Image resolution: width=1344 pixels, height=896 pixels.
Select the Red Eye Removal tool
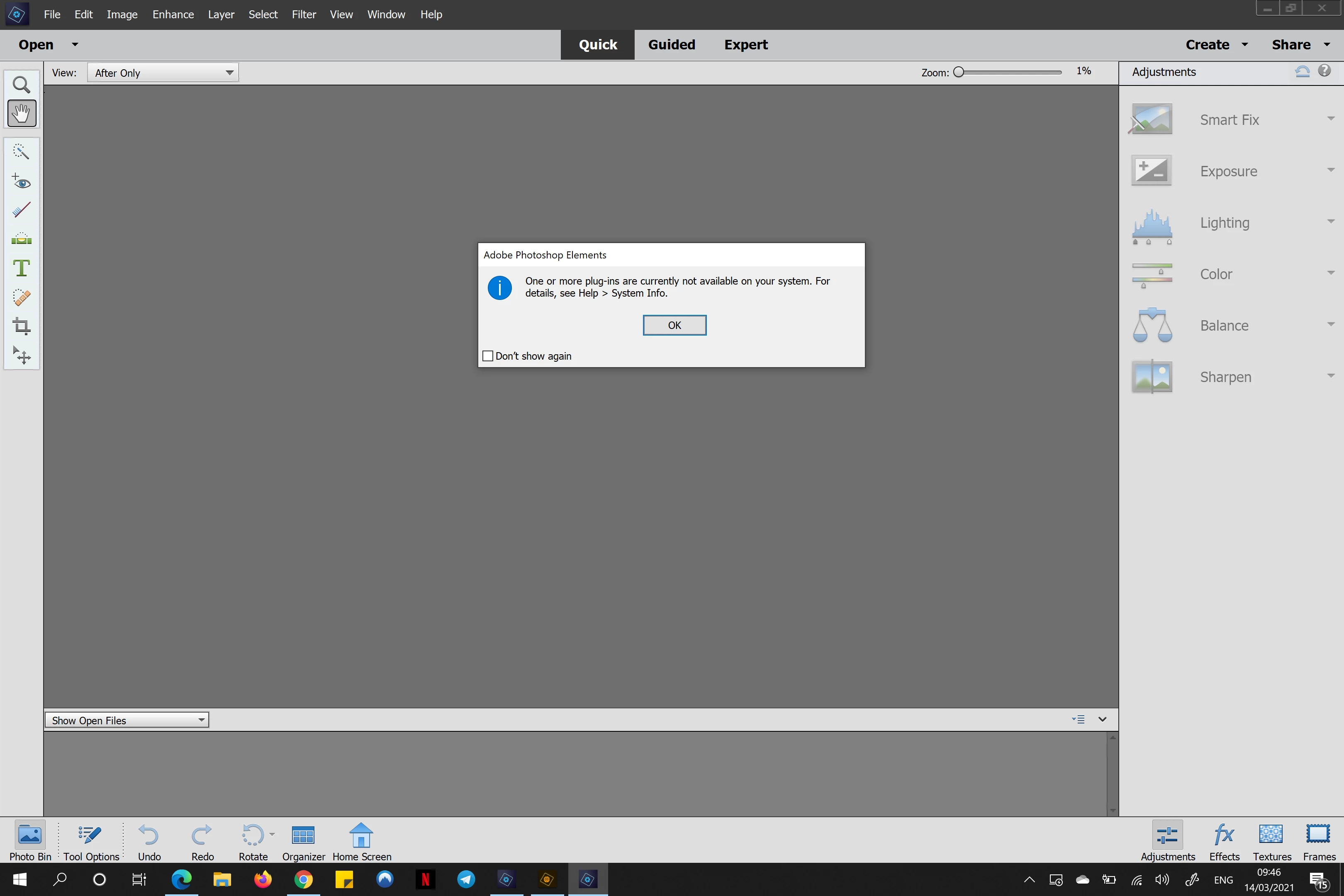point(21,182)
